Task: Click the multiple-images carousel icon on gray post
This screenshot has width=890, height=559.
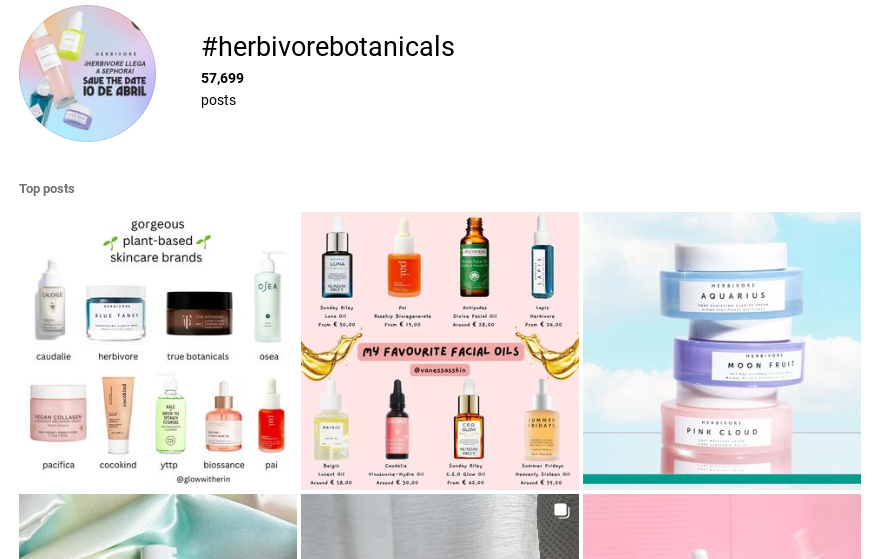Action: [x=561, y=511]
